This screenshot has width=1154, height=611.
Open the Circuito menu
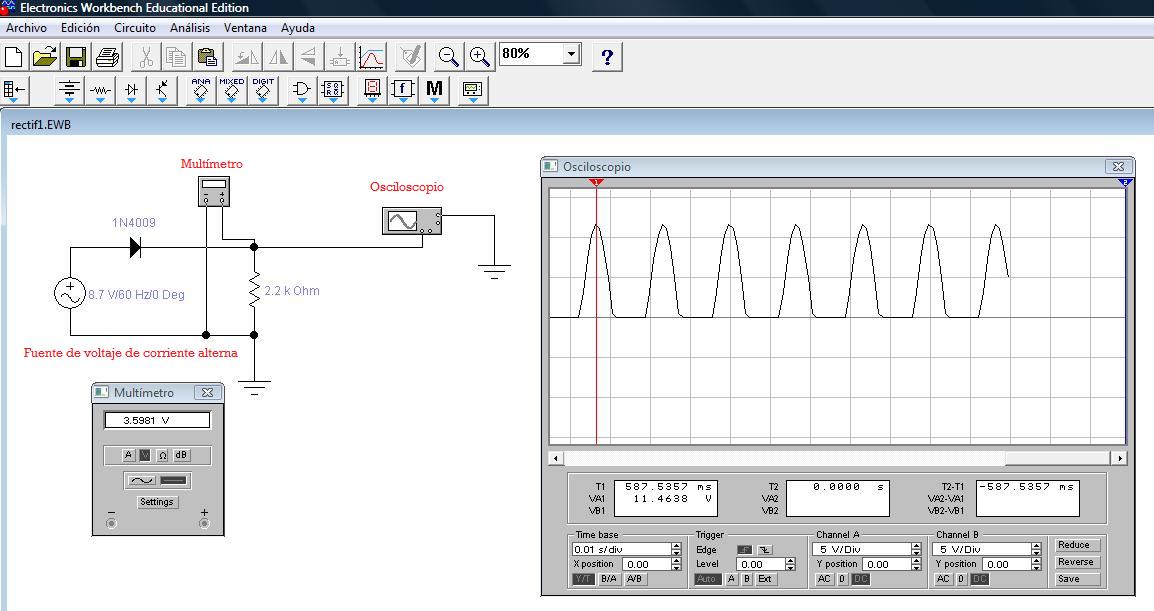(135, 28)
